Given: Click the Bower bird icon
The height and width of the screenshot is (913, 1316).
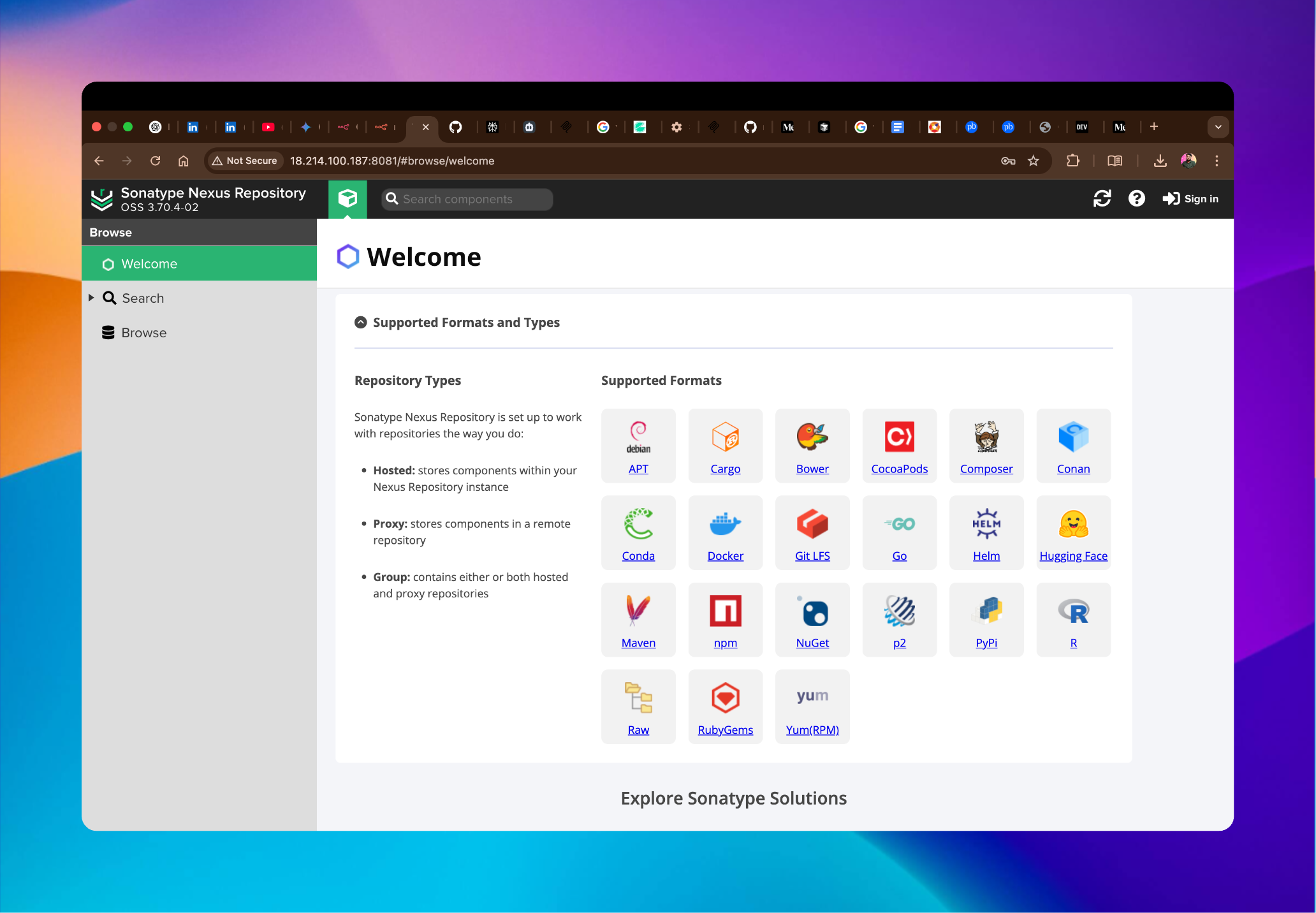Looking at the screenshot, I should [x=812, y=436].
